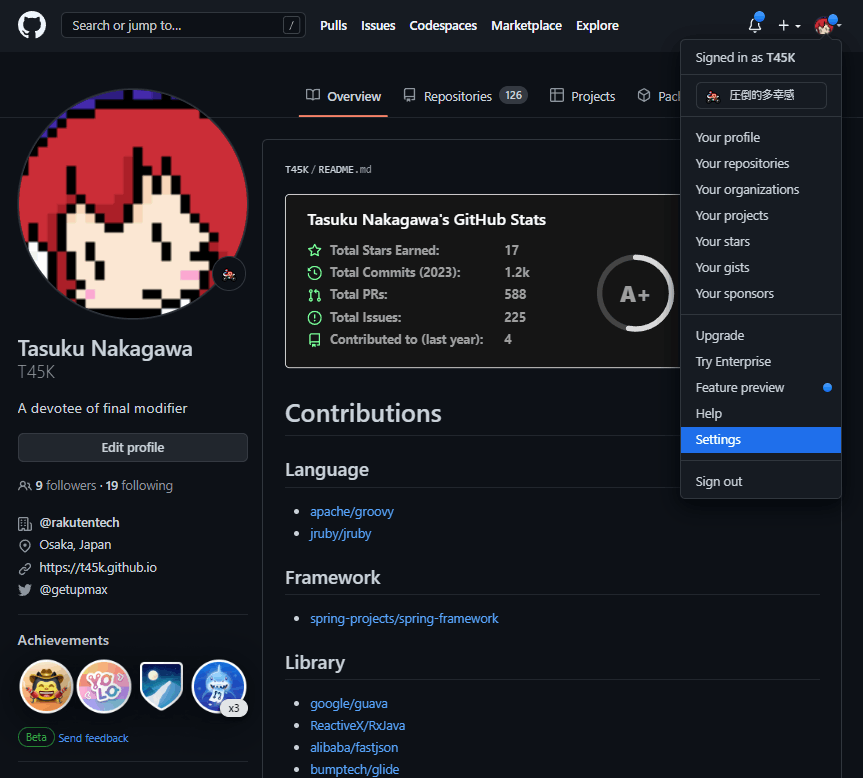Open Feature preview from the menu
Image resolution: width=863 pixels, height=778 pixels.
click(x=761, y=387)
